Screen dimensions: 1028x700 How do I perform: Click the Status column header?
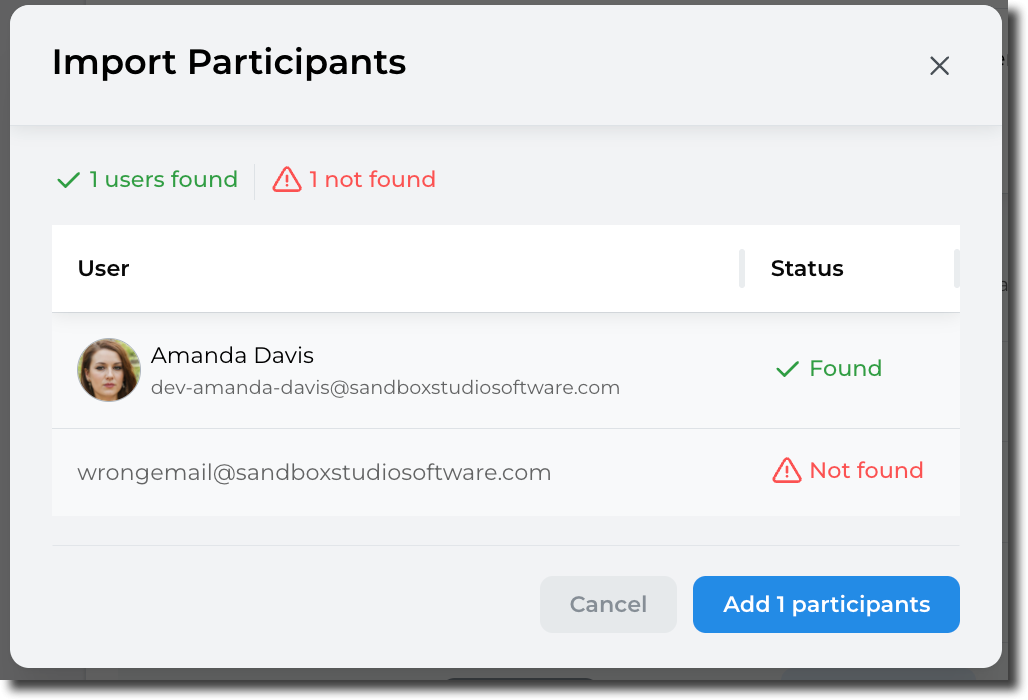[x=807, y=268]
